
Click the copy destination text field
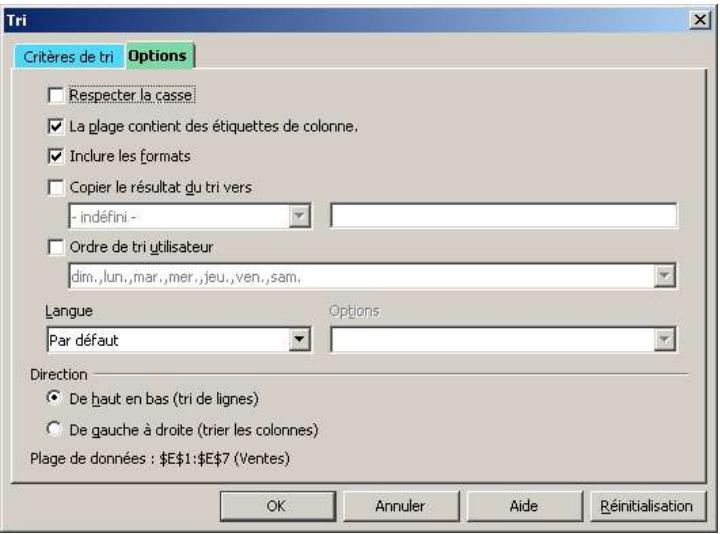pos(503,216)
